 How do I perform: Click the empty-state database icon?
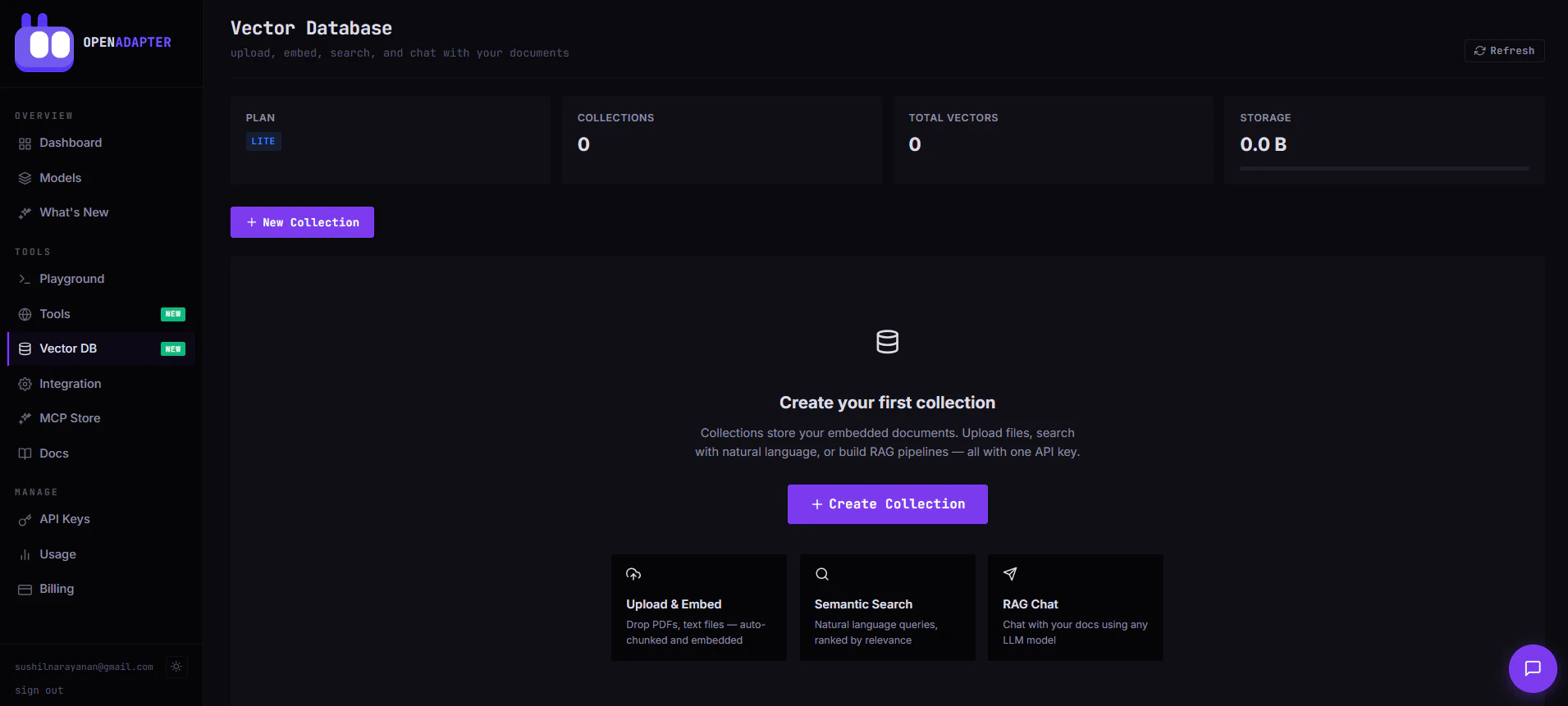[887, 342]
